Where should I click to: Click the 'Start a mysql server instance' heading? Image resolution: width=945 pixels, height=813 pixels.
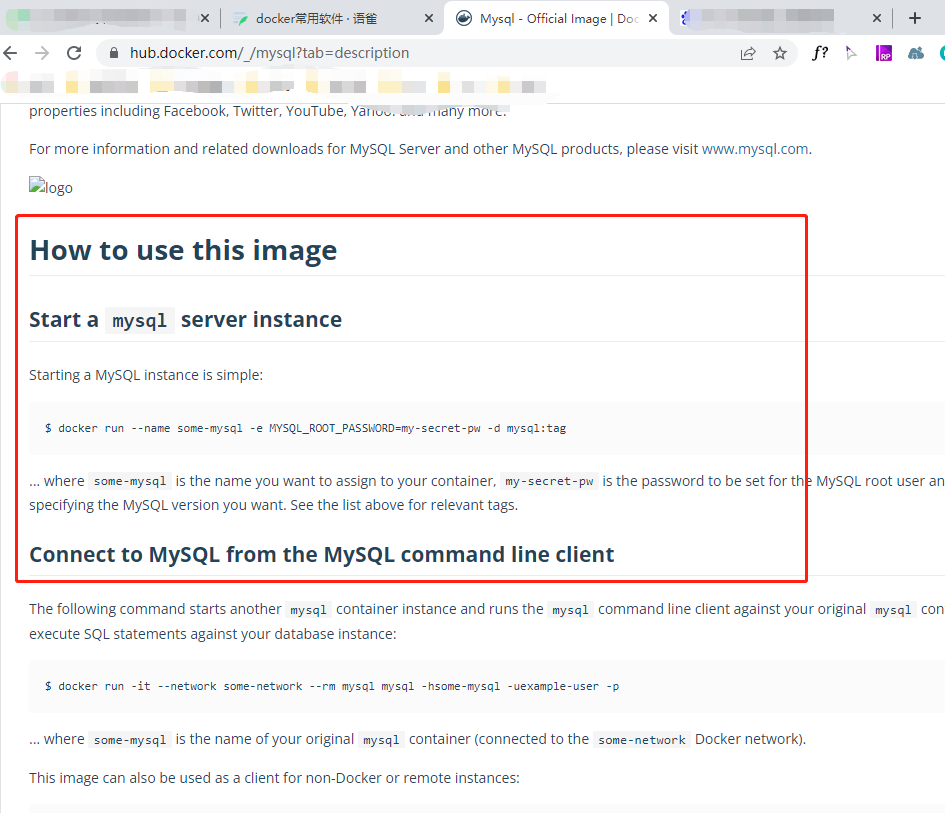186,319
